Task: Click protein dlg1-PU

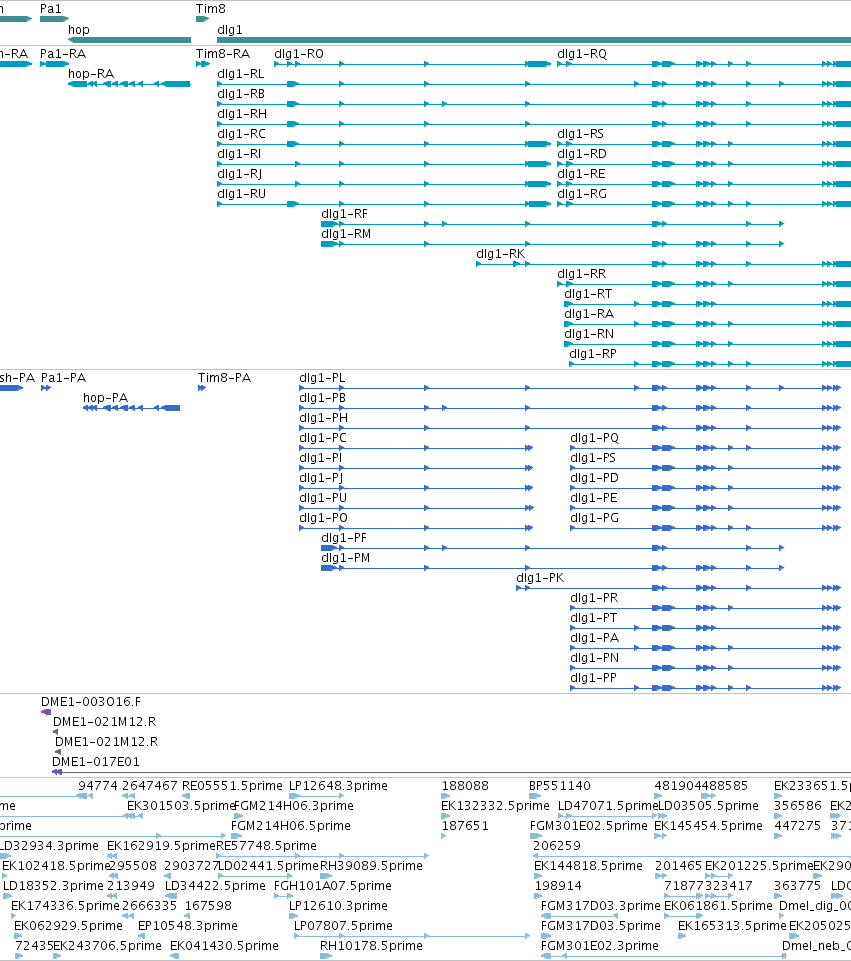Action: click(x=416, y=508)
